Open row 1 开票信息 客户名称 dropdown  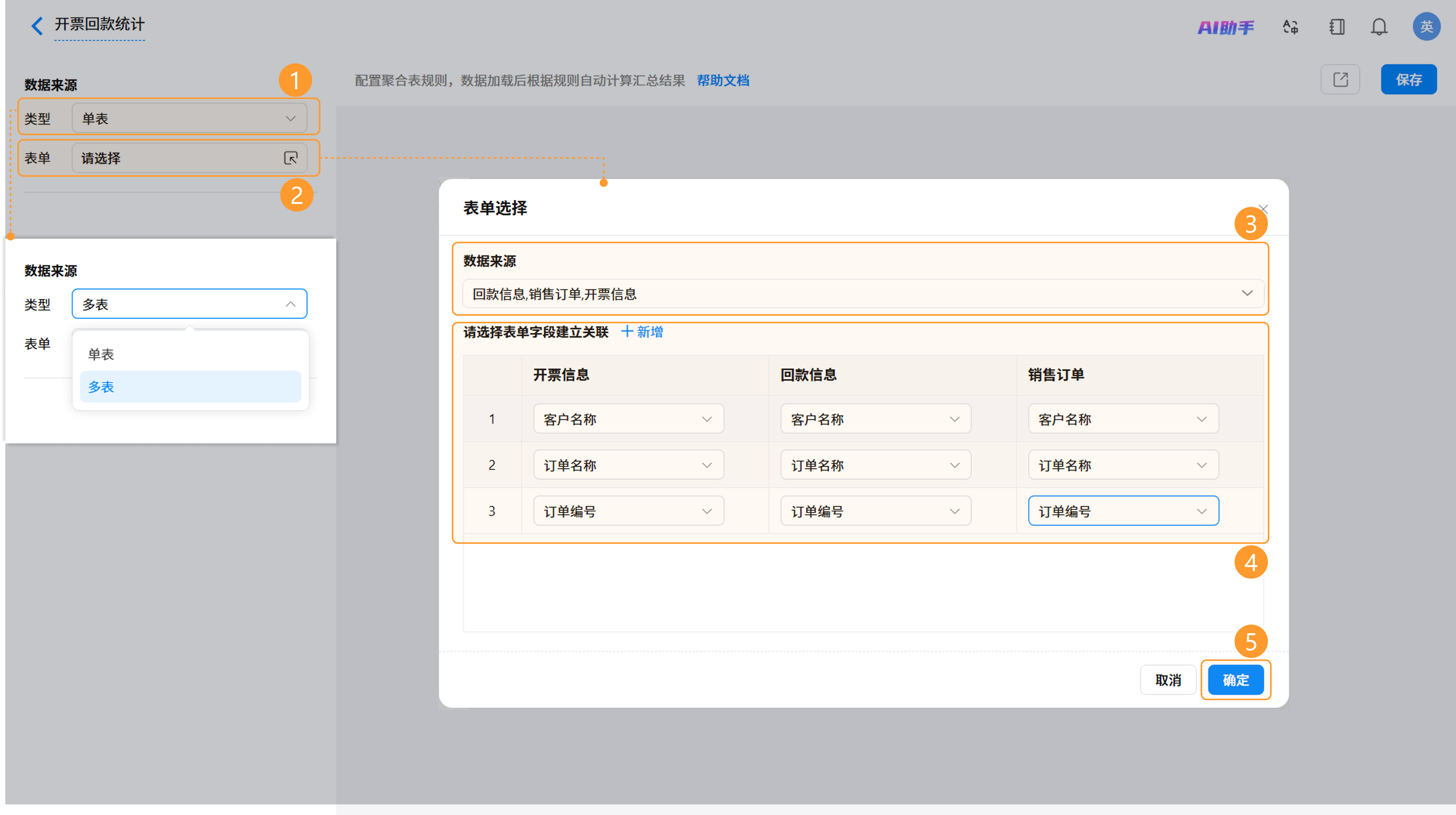(x=629, y=419)
